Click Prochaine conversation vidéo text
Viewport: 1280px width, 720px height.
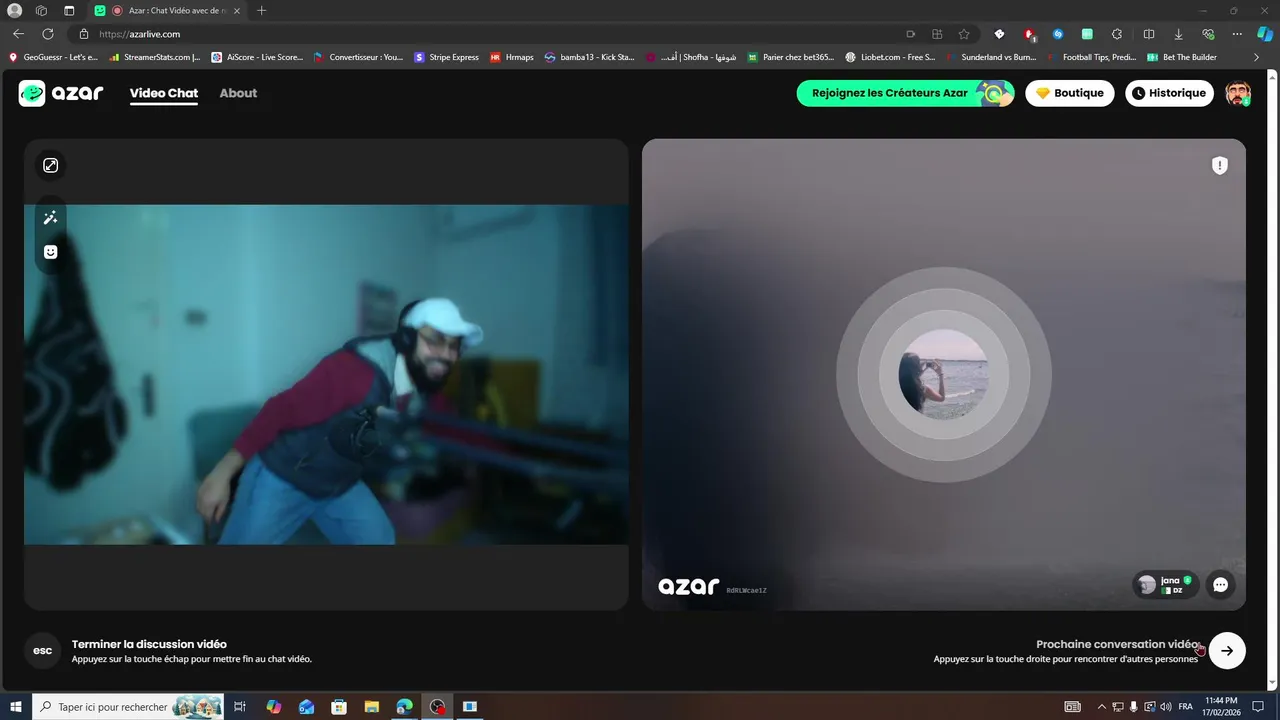pos(1117,644)
